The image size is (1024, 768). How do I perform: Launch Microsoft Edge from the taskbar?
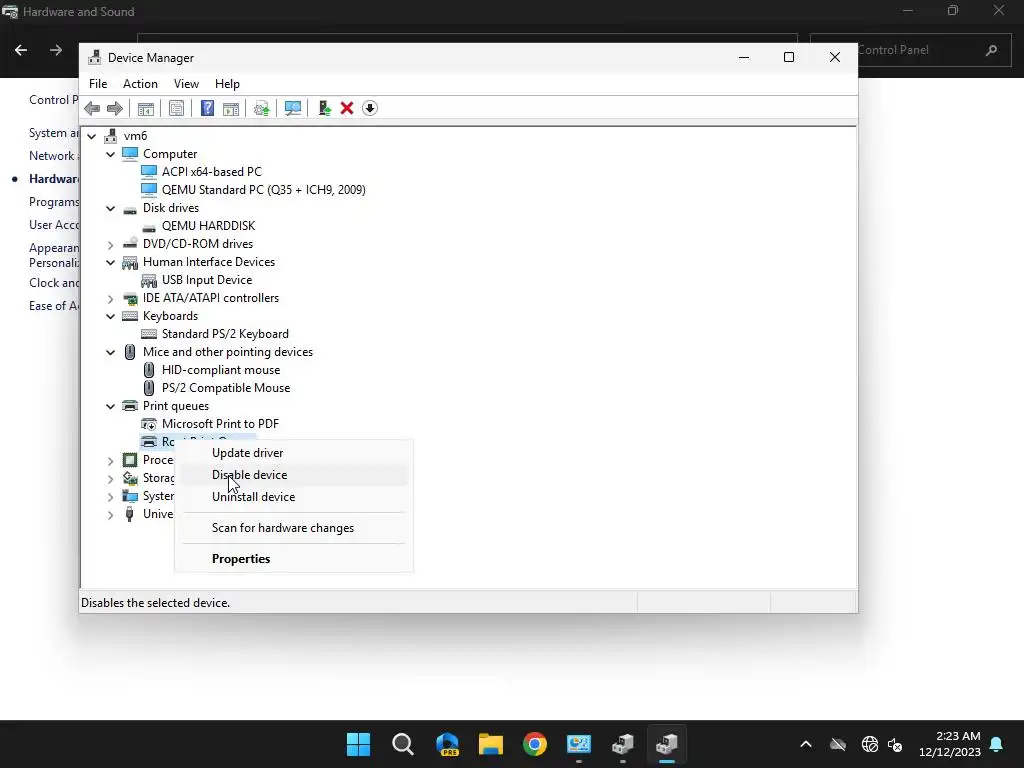(x=447, y=744)
